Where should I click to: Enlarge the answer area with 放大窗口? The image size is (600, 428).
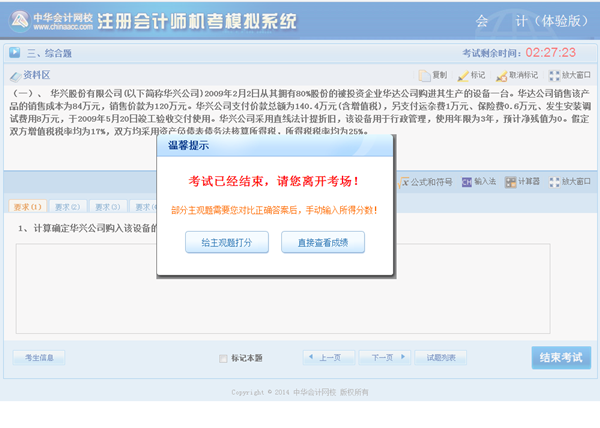click(x=569, y=182)
